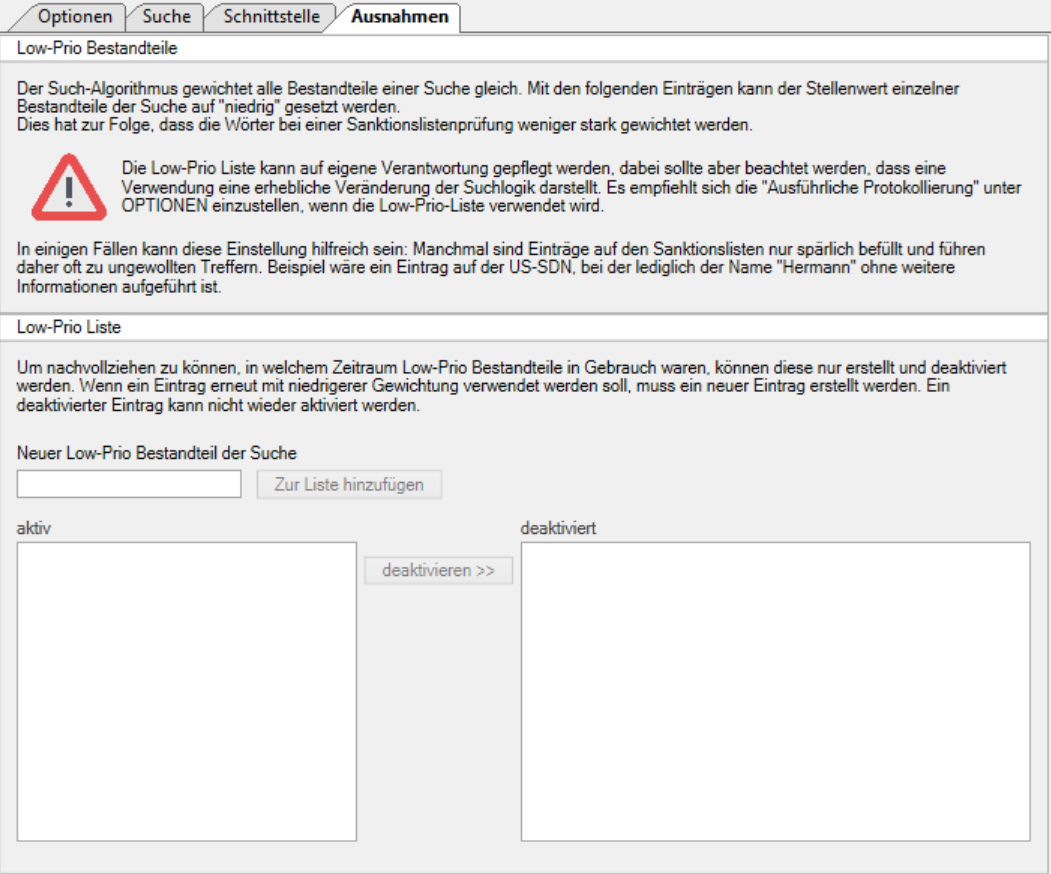The image size is (1051, 874).
Task: Click the word OPTIONEN in the warning text
Action: click(163, 207)
